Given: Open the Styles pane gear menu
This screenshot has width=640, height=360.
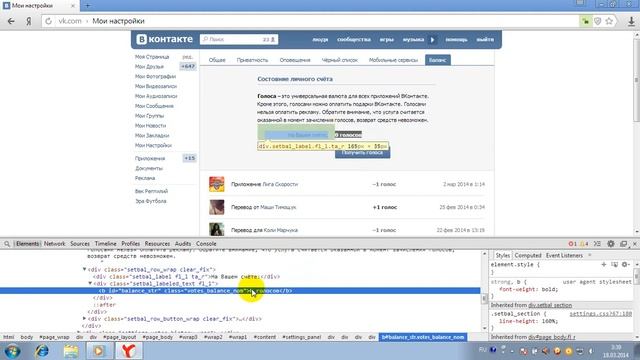Looking at the screenshot, I should click(625, 264).
